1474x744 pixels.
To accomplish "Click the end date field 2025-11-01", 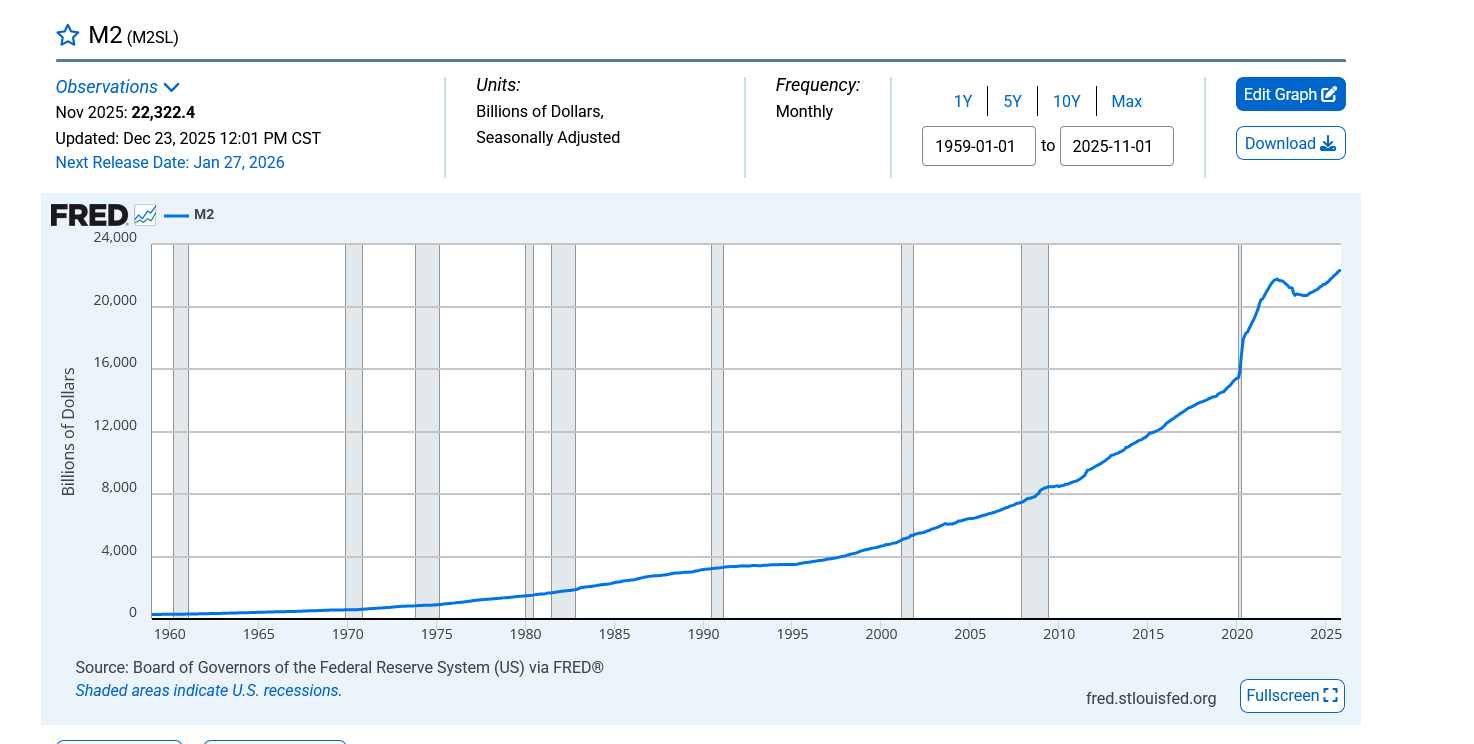I will click(1116, 146).
